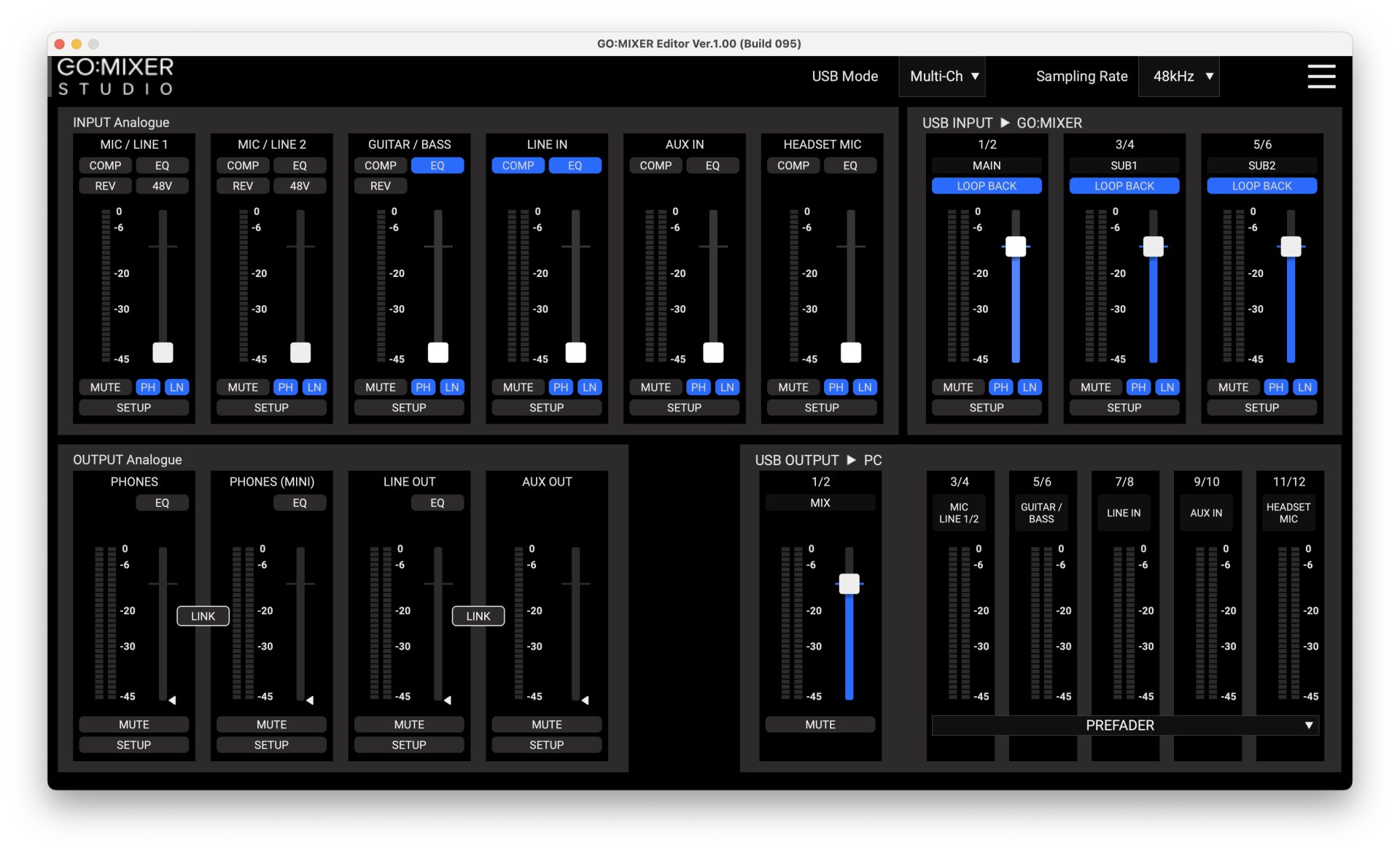Image resolution: width=1400 pixels, height=853 pixels.
Task: Open the hamburger menu icon
Action: (1321, 77)
